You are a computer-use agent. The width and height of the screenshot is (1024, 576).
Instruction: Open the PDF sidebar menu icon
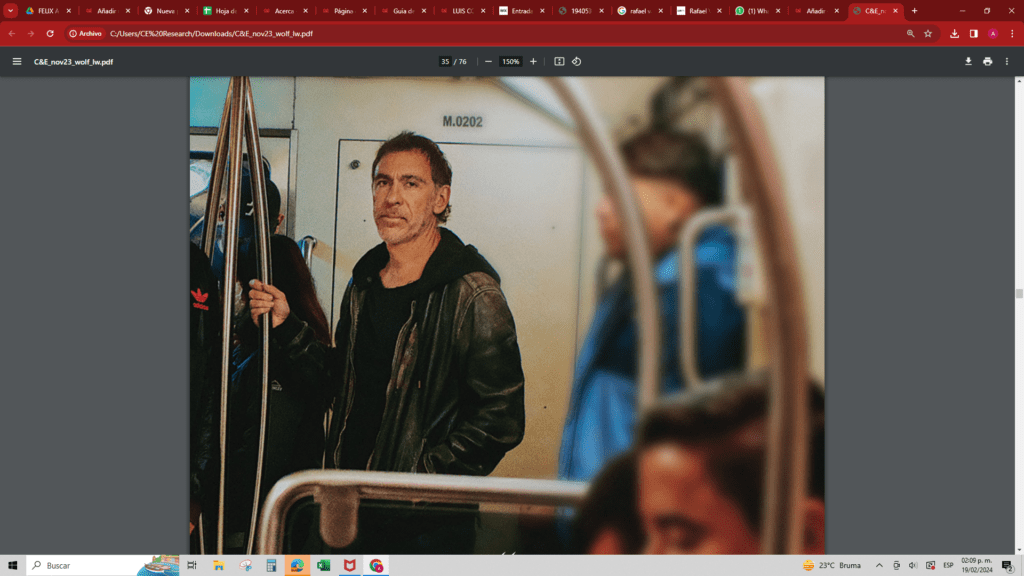(x=17, y=61)
